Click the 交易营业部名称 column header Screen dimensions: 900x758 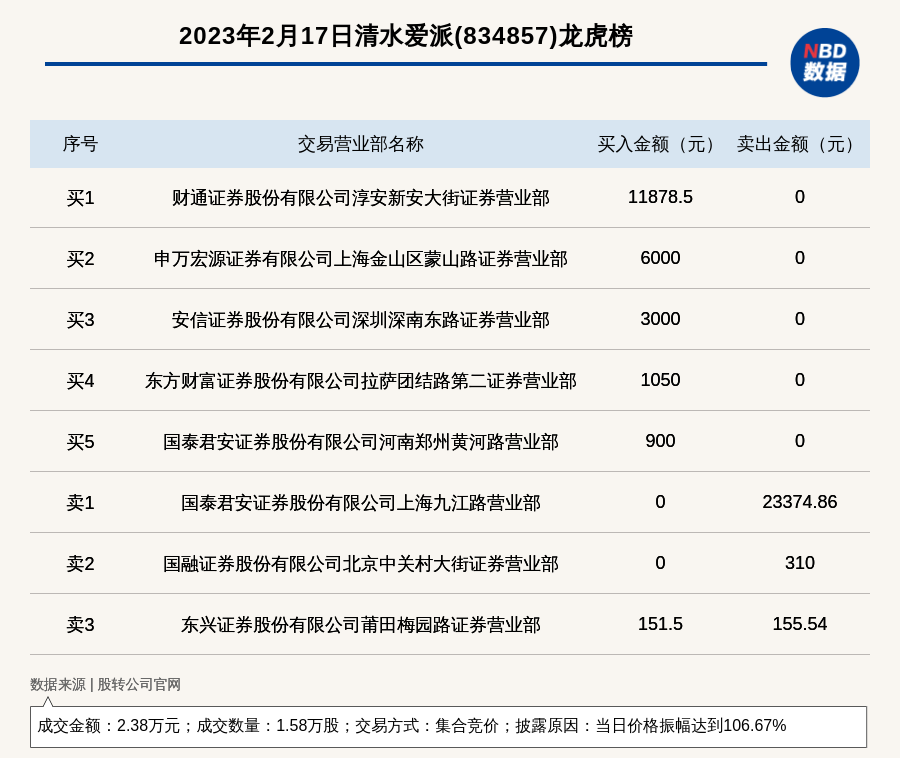pyautogui.click(x=360, y=144)
